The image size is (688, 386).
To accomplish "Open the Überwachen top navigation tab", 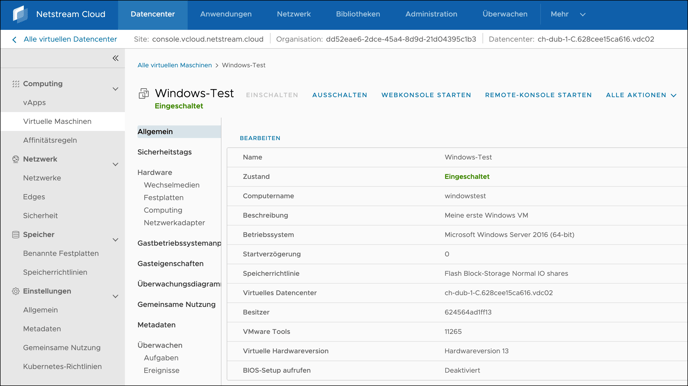I will point(505,14).
